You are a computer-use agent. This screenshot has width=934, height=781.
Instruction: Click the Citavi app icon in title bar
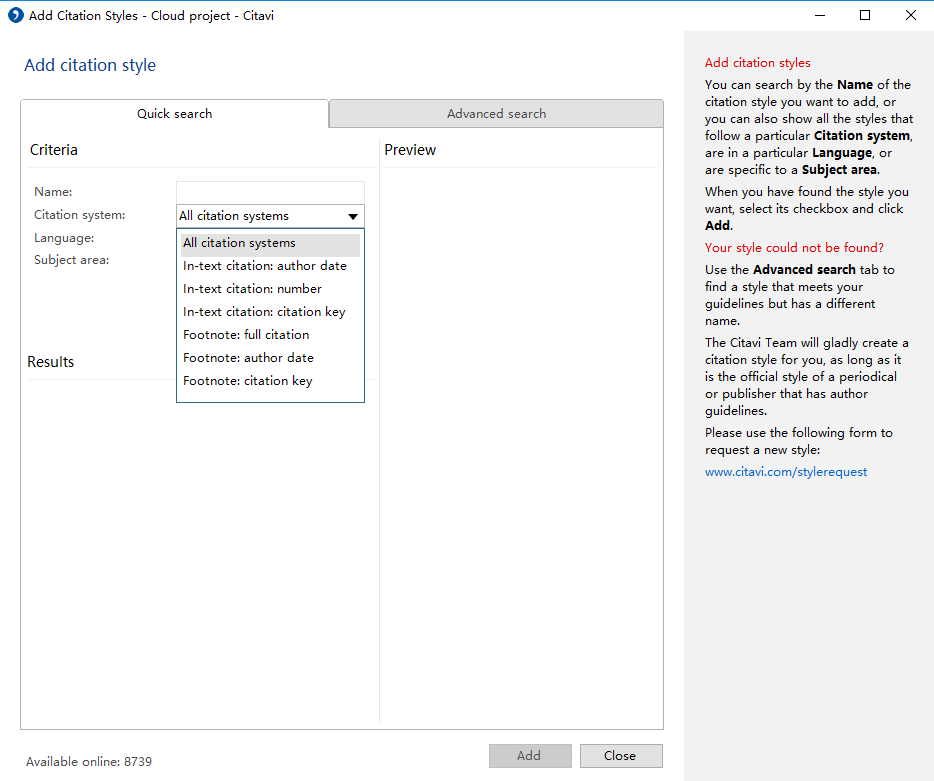click(x=15, y=15)
